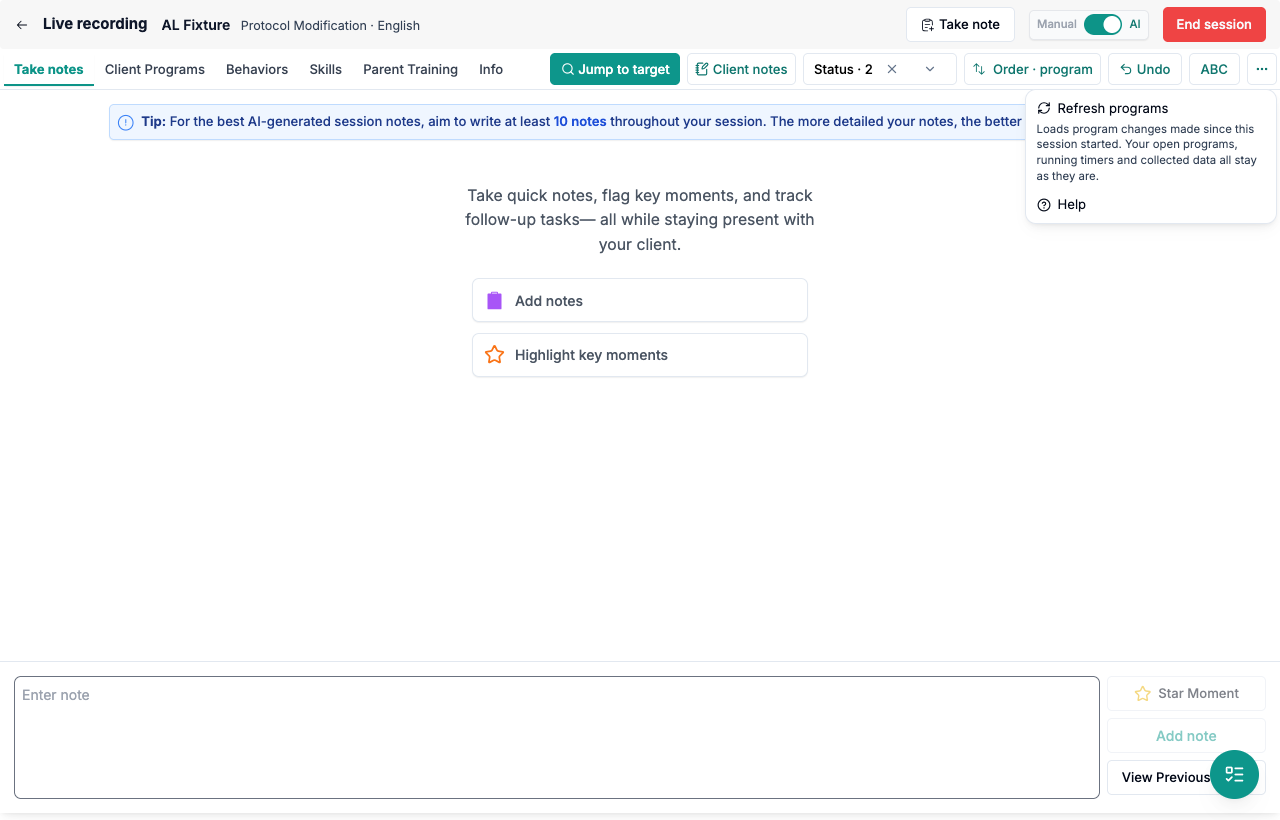This screenshot has width=1280, height=820.
Task: Clear the Status filter with the X icon
Action: 892,69
